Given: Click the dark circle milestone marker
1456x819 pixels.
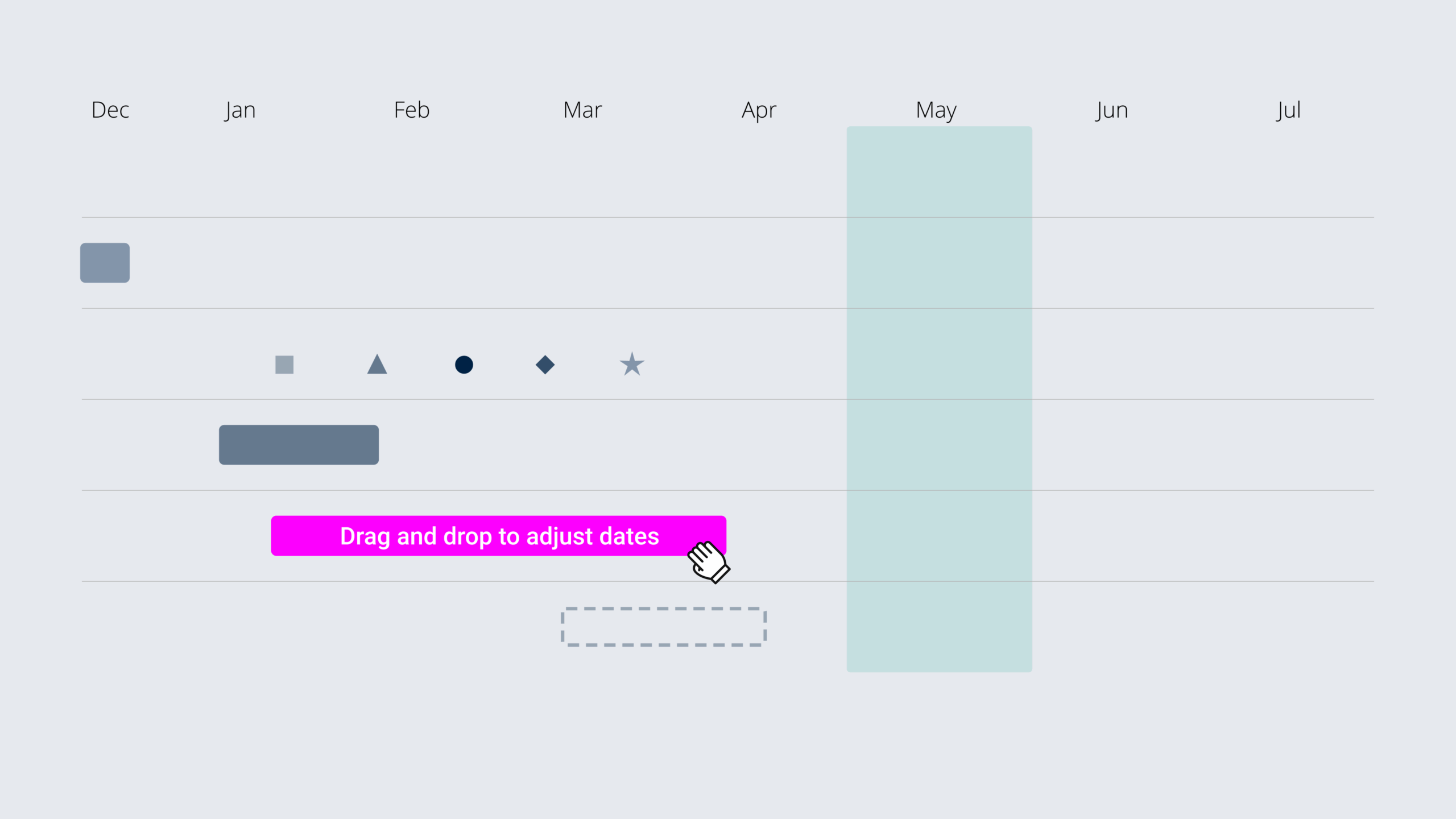Looking at the screenshot, I should coord(464,365).
